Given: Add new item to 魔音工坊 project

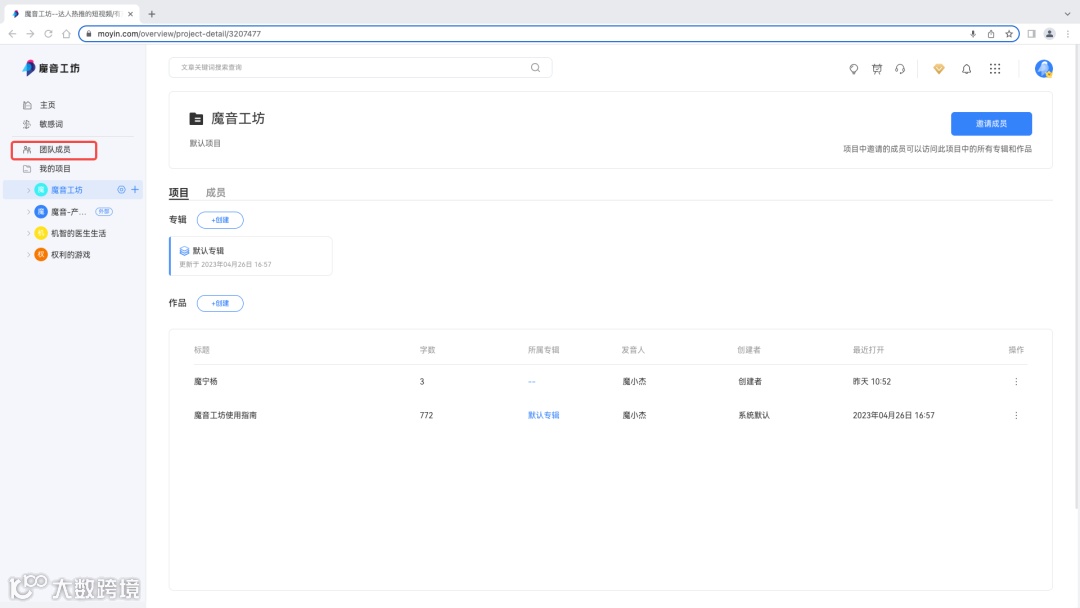Looking at the screenshot, I should (135, 189).
